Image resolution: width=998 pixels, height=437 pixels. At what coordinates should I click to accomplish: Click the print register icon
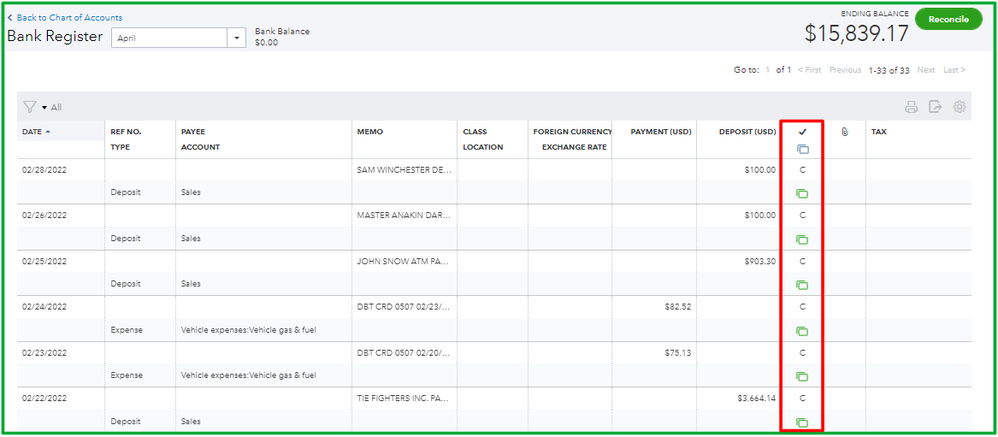pyautogui.click(x=911, y=107)
